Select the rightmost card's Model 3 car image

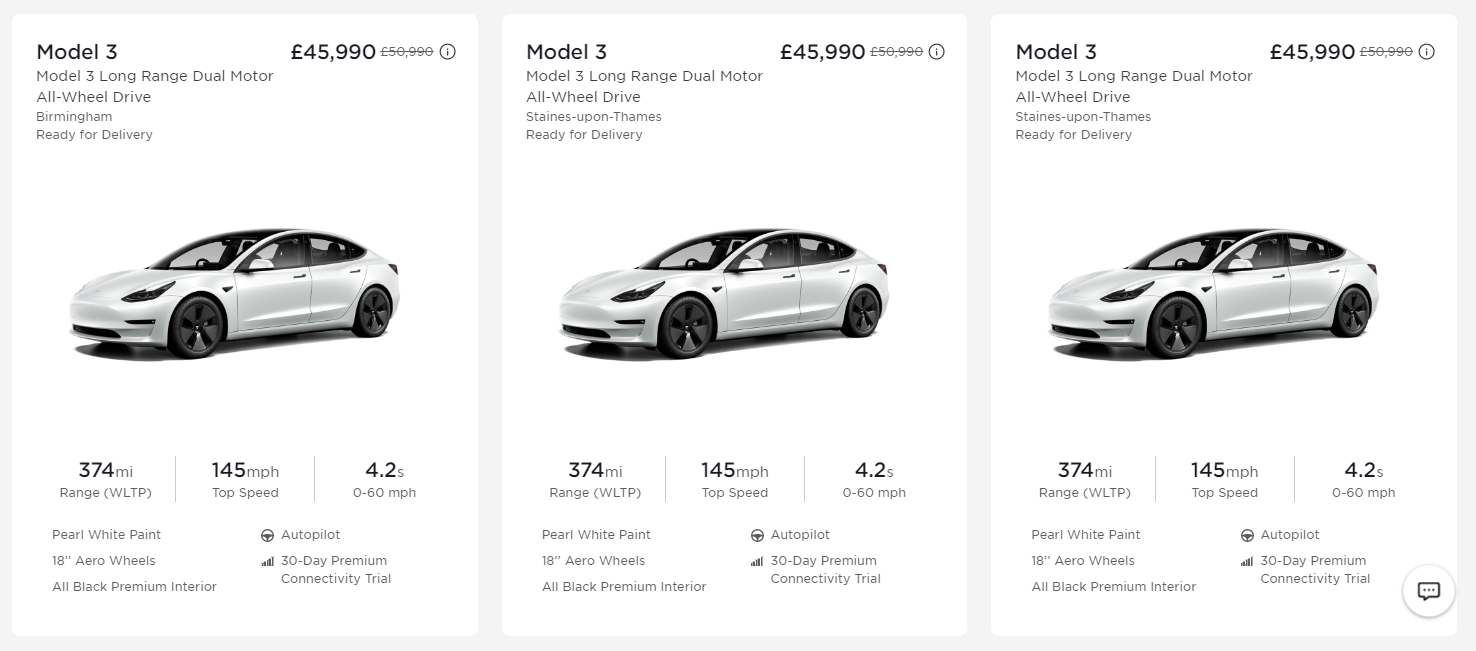(1213, 292)
